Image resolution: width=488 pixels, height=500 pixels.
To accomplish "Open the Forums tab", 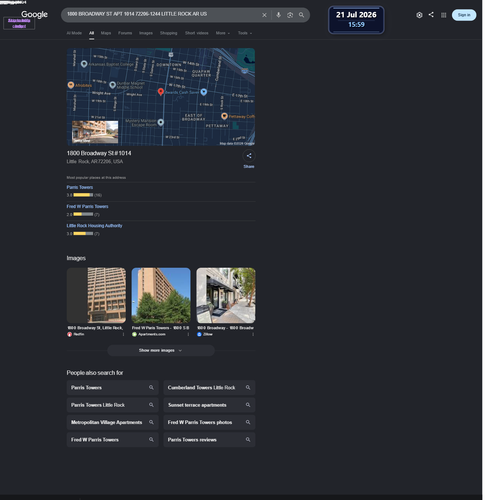I will click(125, 33).
